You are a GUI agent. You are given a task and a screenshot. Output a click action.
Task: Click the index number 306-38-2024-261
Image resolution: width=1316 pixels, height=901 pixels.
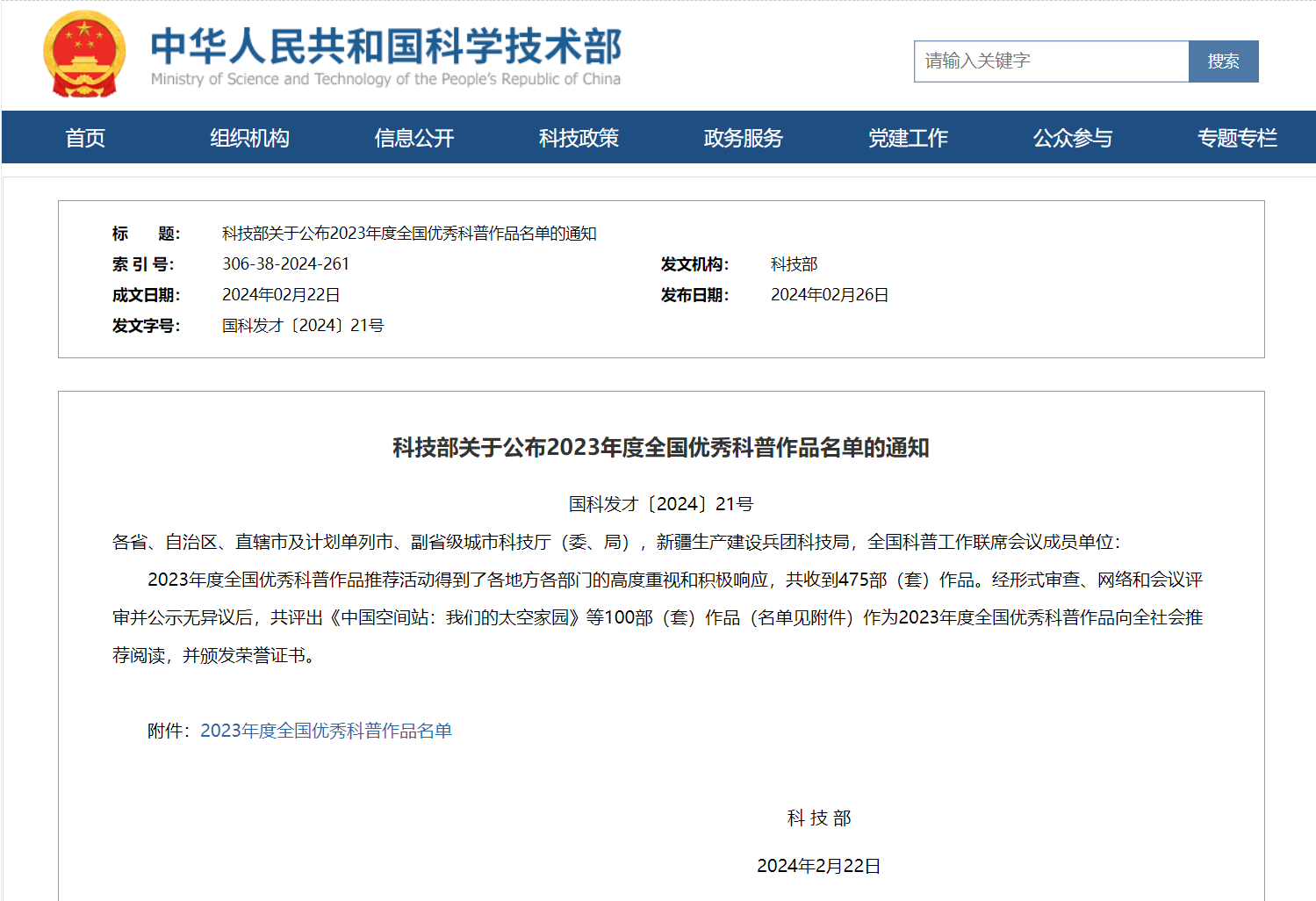tap(285, 264)
